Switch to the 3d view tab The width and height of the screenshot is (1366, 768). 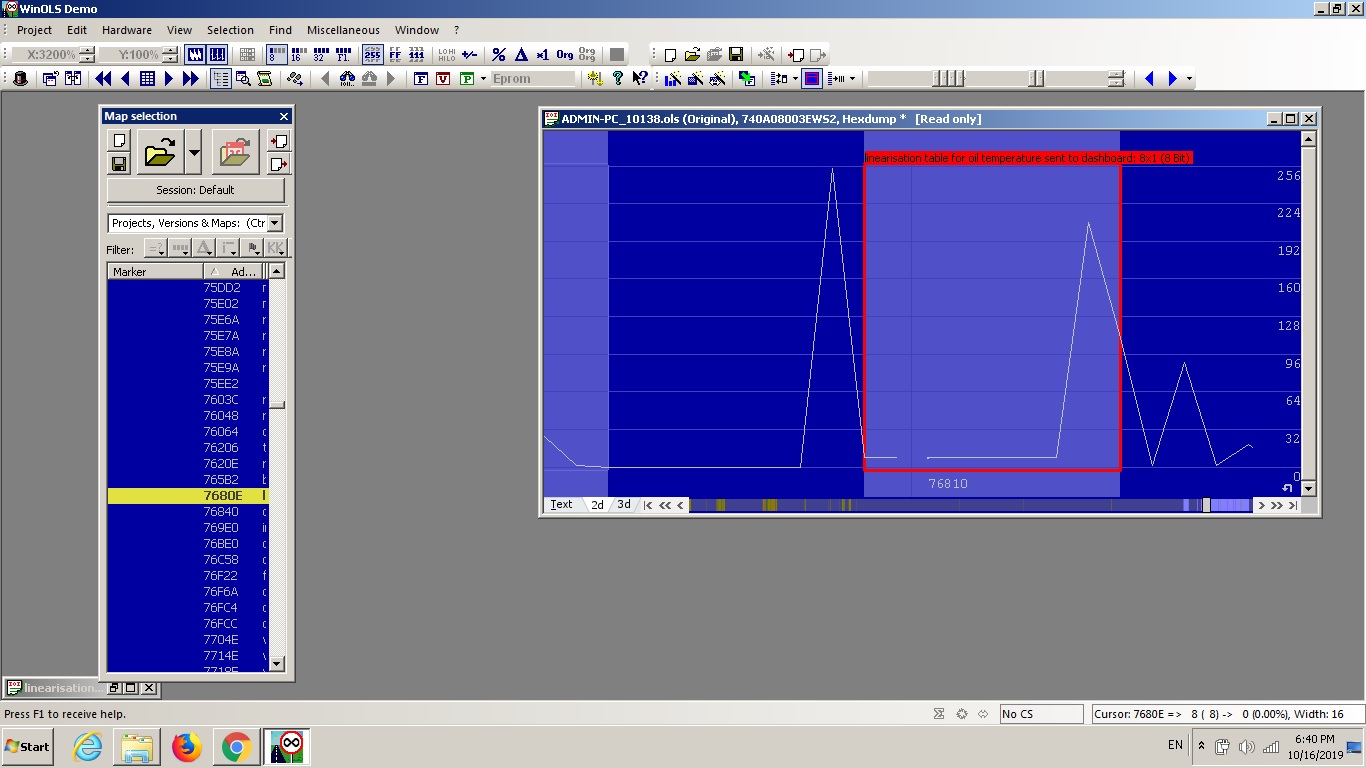coord(624,505)
